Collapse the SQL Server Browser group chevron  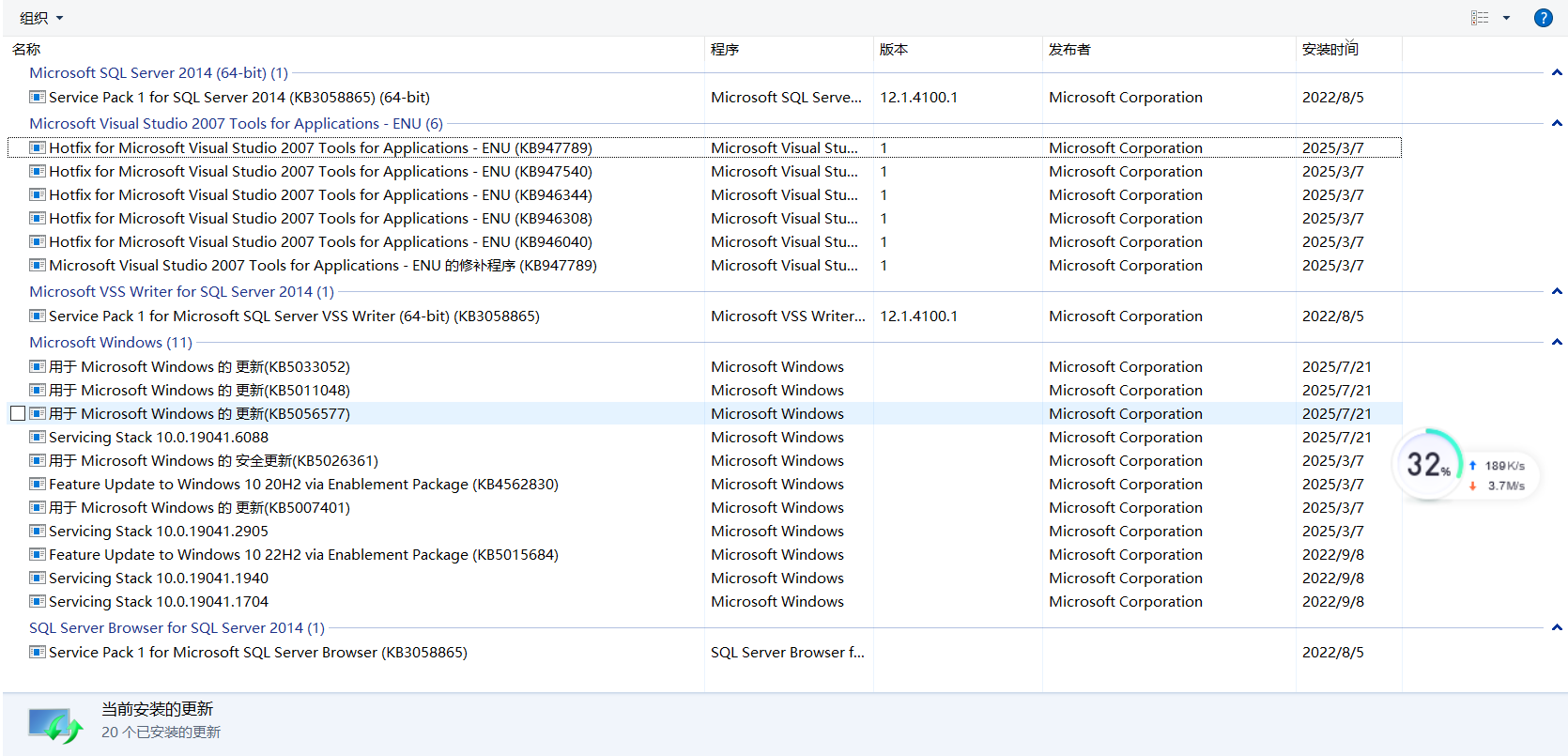1557,627
